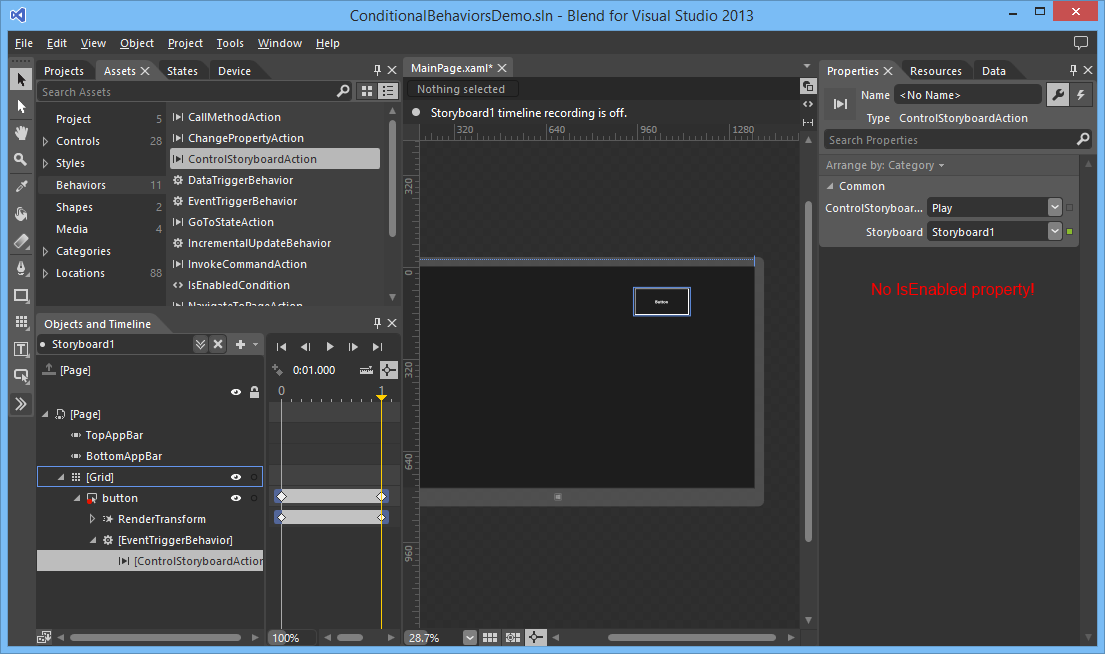This screenshot has height=654, width=1105.
Task: Select the TextBlock text tool
Action: click(21, 349)
